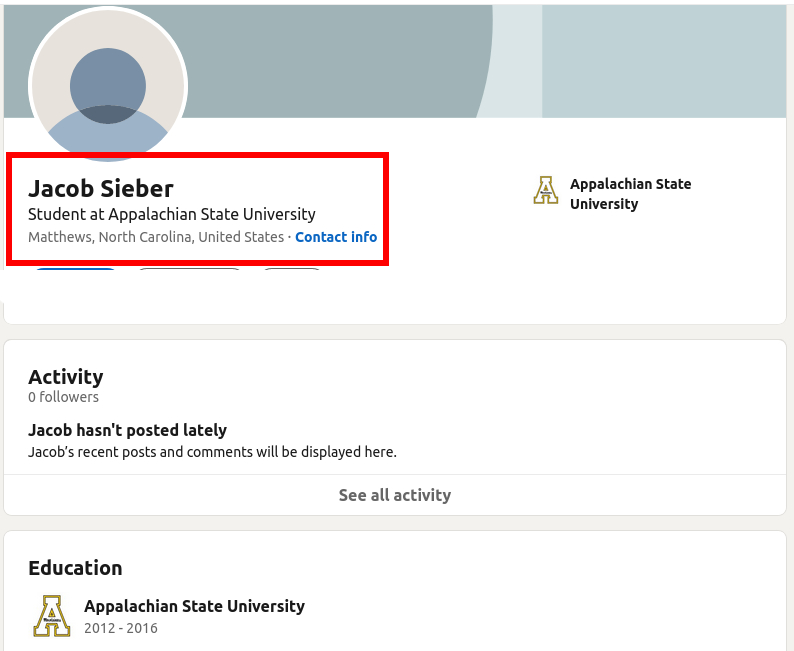Click the middle outlined button below profile info
The height and width of the screenshot is (651, 794).
(x=189, y=270)
